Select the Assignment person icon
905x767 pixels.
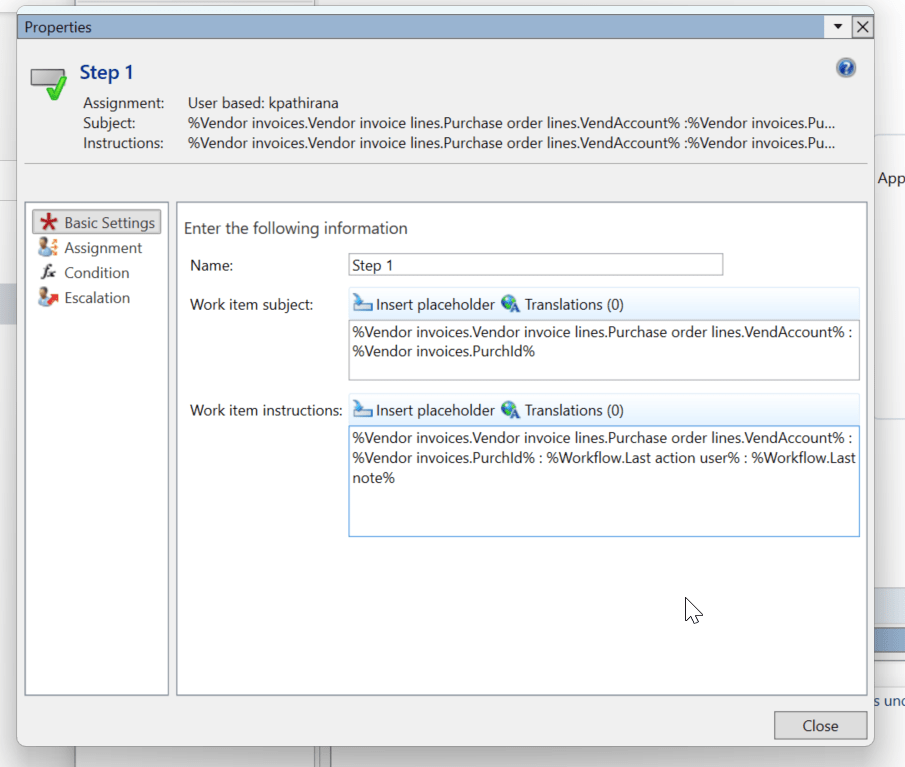pyautogui.click(x=47, y=247)
